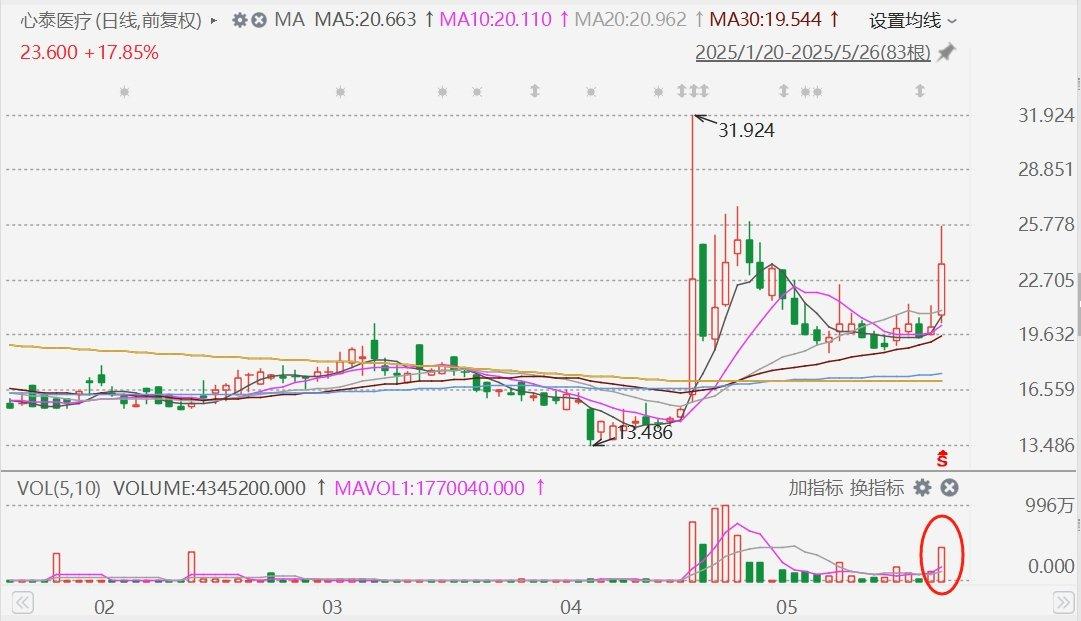Pin the 2025/1/20-2025/5/26 date range
Viewport: 1081px width, 621px height.
pyautogui.click(x=945, y=52)
